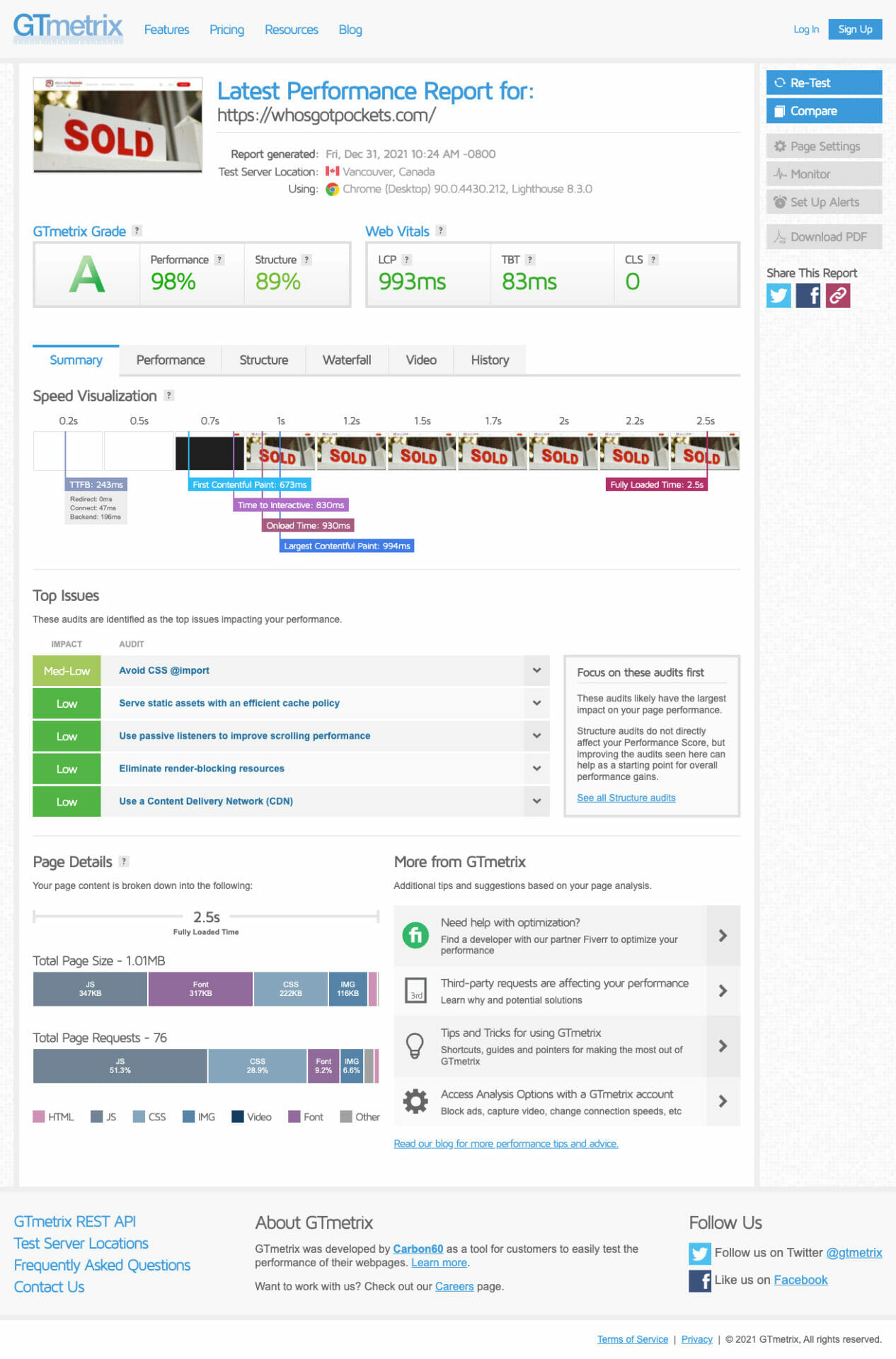
Task: Copy report link icon
Action: 838,295
